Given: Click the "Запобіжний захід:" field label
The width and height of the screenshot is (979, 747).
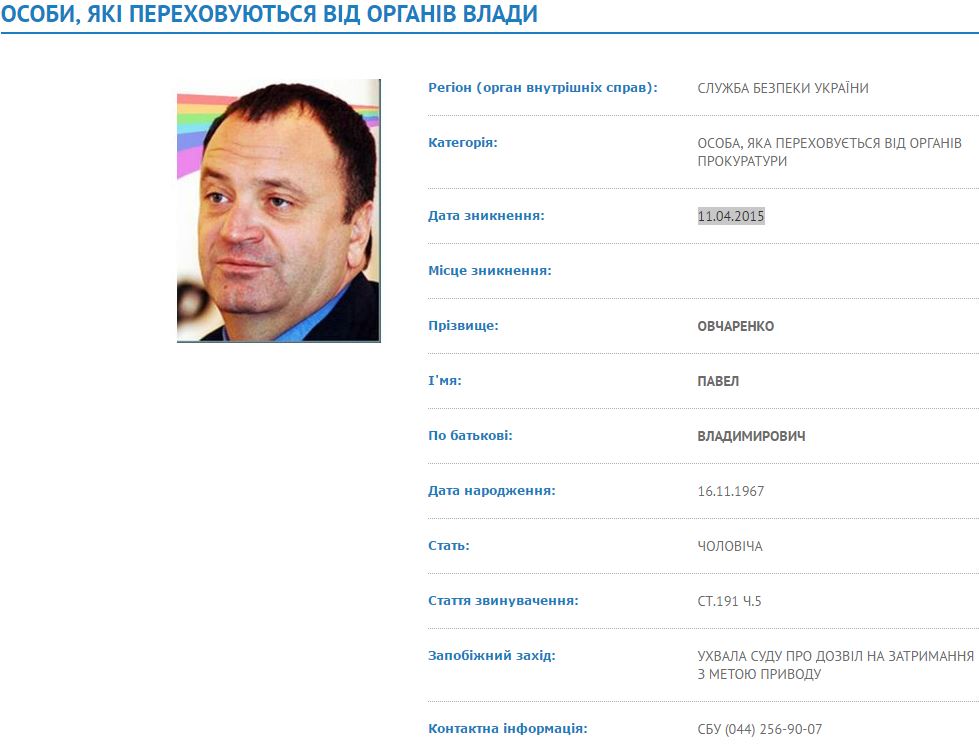Looking at the screenshot, I should (x=491, y=655).
